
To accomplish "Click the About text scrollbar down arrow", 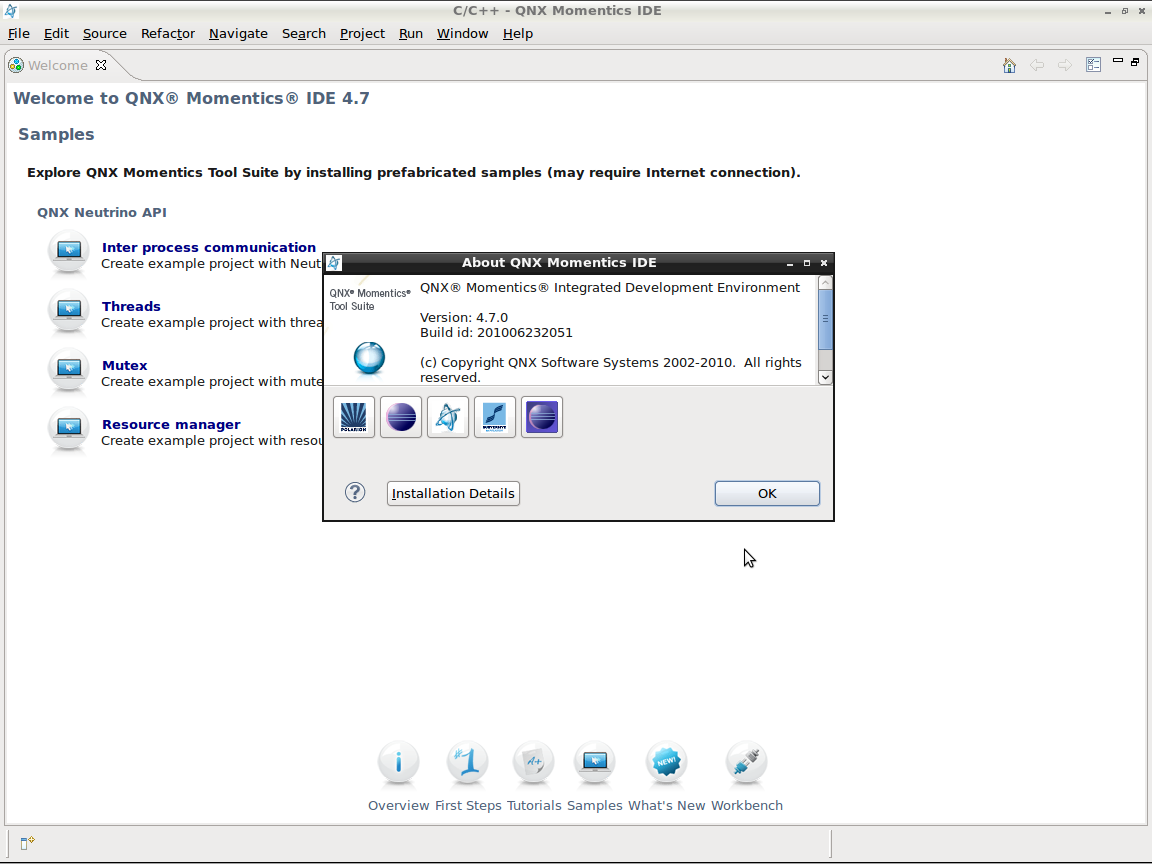I will click(x=825, y=377).
